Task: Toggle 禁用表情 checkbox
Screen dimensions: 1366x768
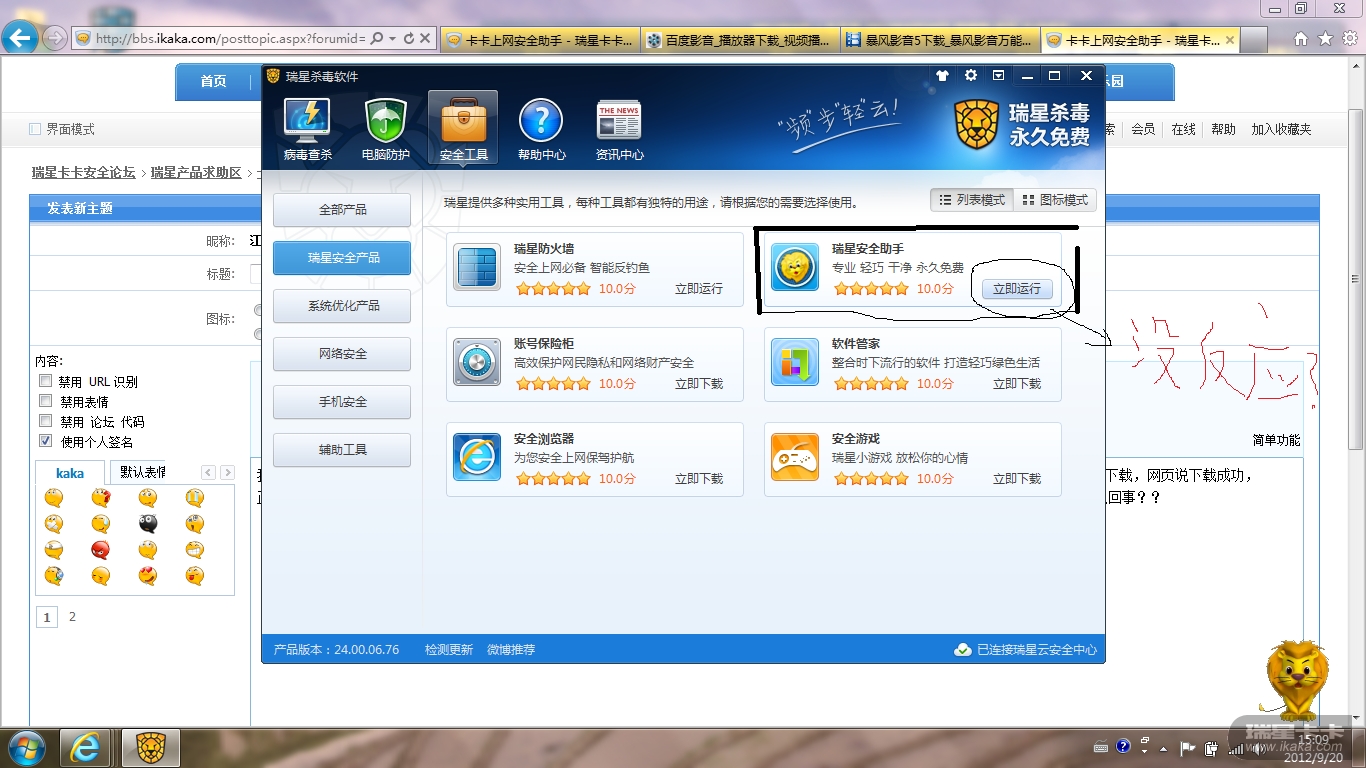Action: [x=45, y=401]
